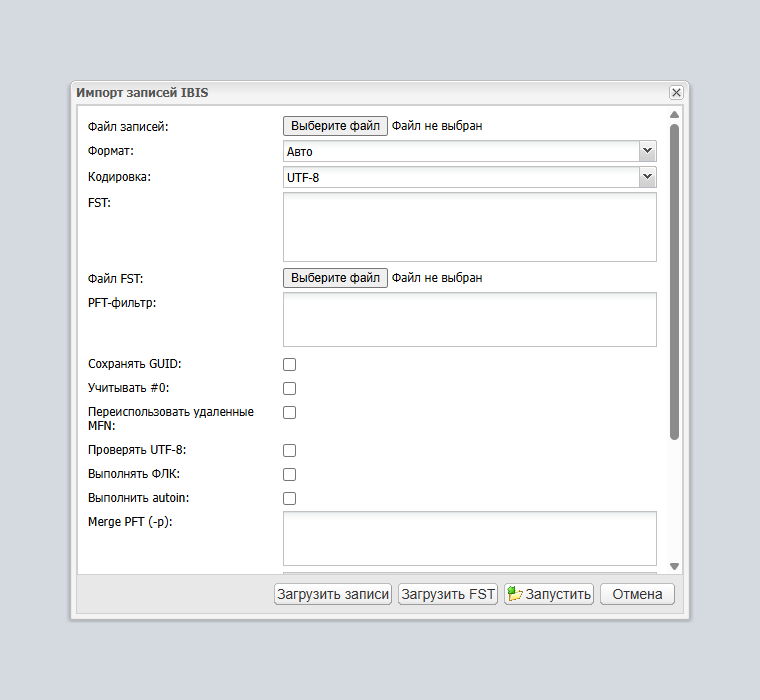
Task: Tick the Учитывать #0 checkbox
Action: point(289,388)
